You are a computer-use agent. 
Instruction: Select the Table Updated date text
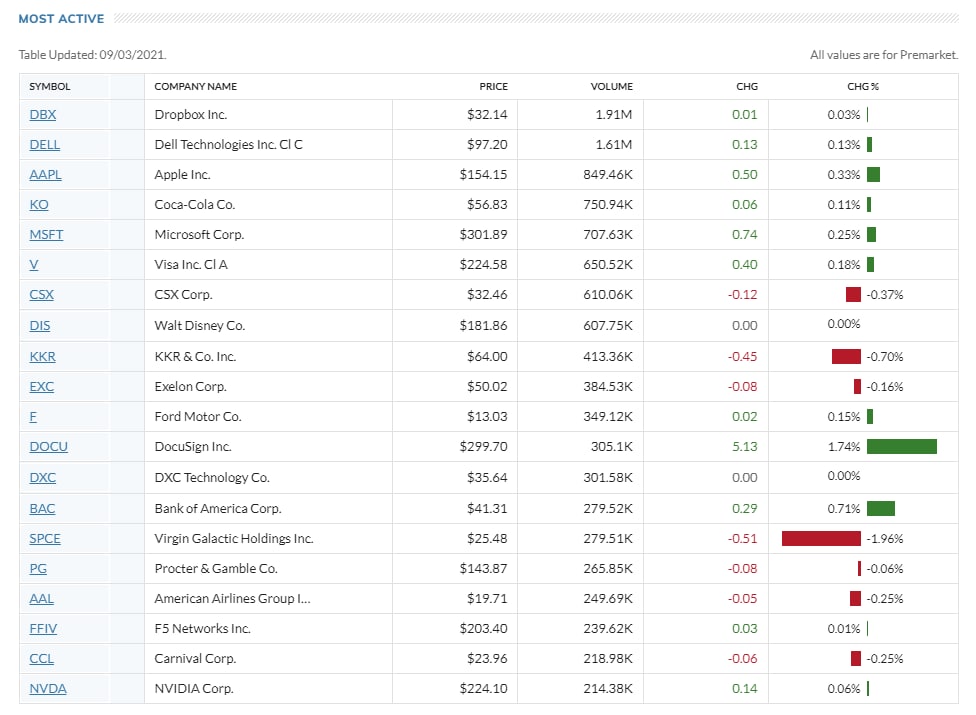point(93,55)
